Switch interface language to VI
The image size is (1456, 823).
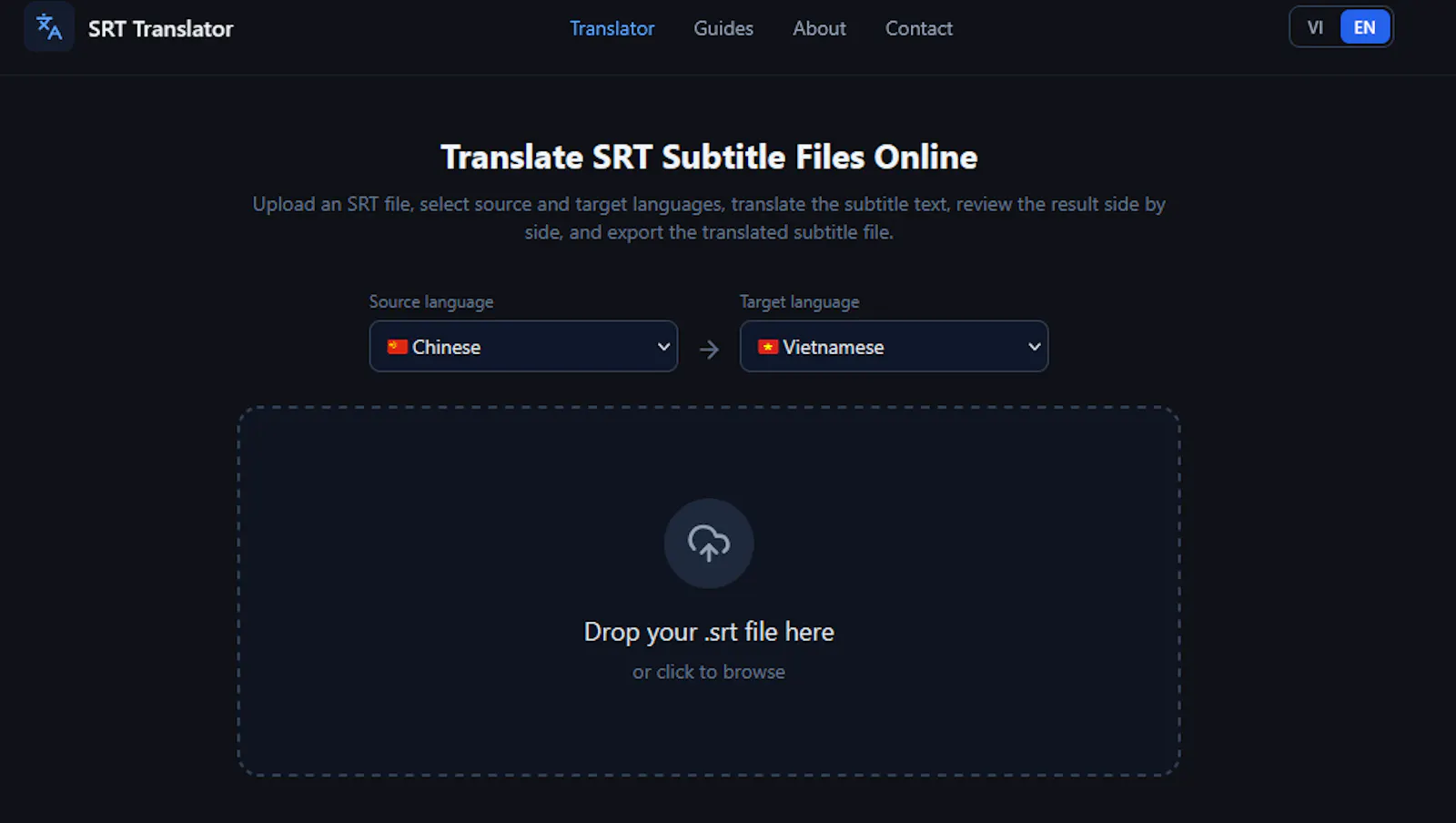point(1315,27)
